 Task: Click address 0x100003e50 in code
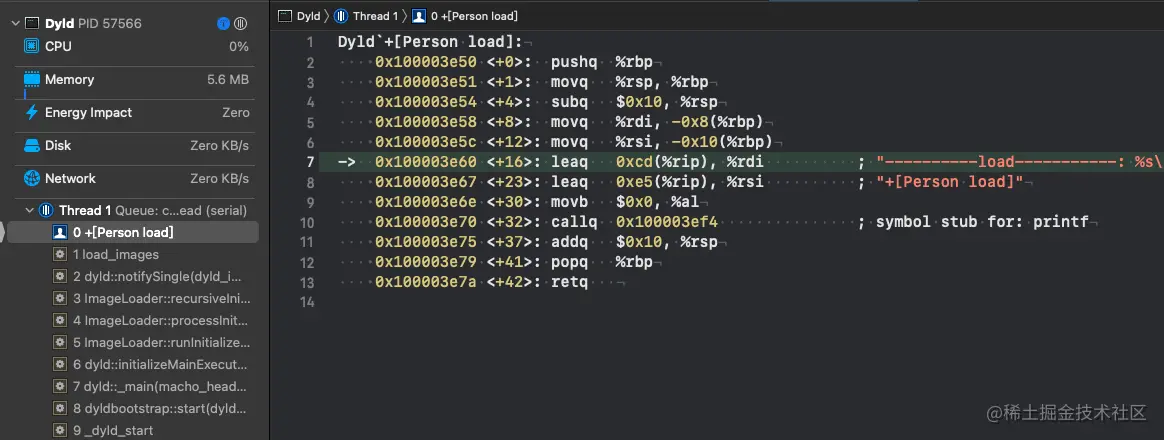[425, 62]
